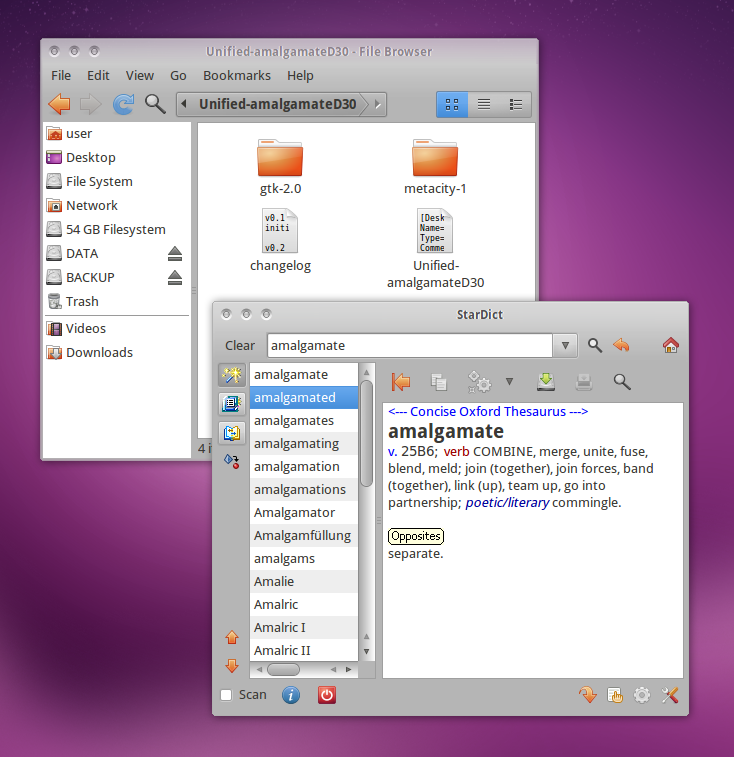Switch File Browser to icon view

click(452, 104)
